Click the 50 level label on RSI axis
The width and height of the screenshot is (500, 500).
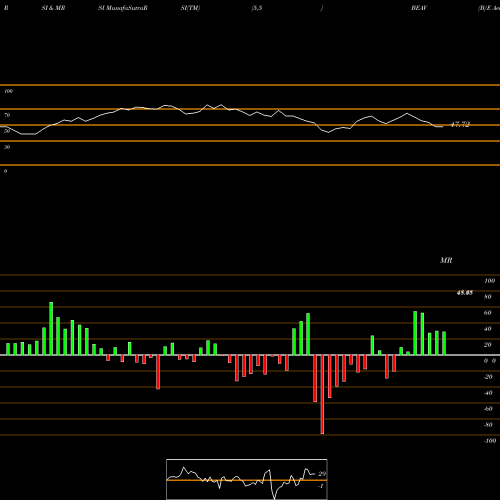point(7,131)
